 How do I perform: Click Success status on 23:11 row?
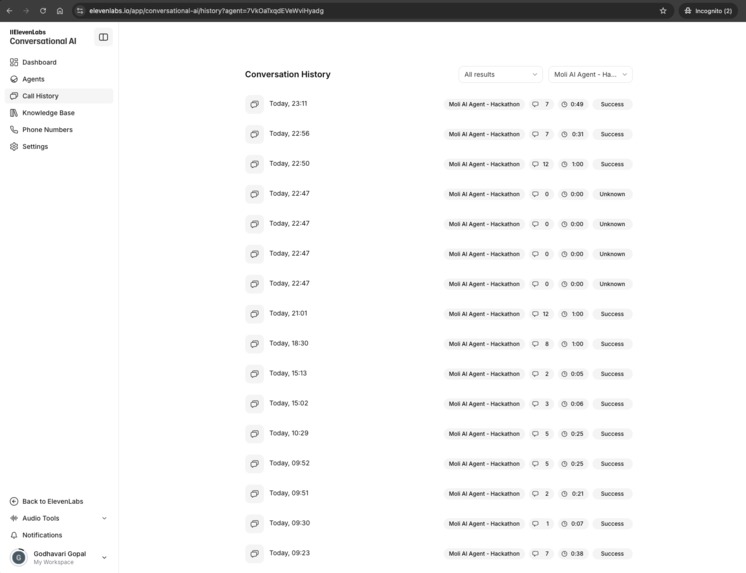(x=612, y=104)
